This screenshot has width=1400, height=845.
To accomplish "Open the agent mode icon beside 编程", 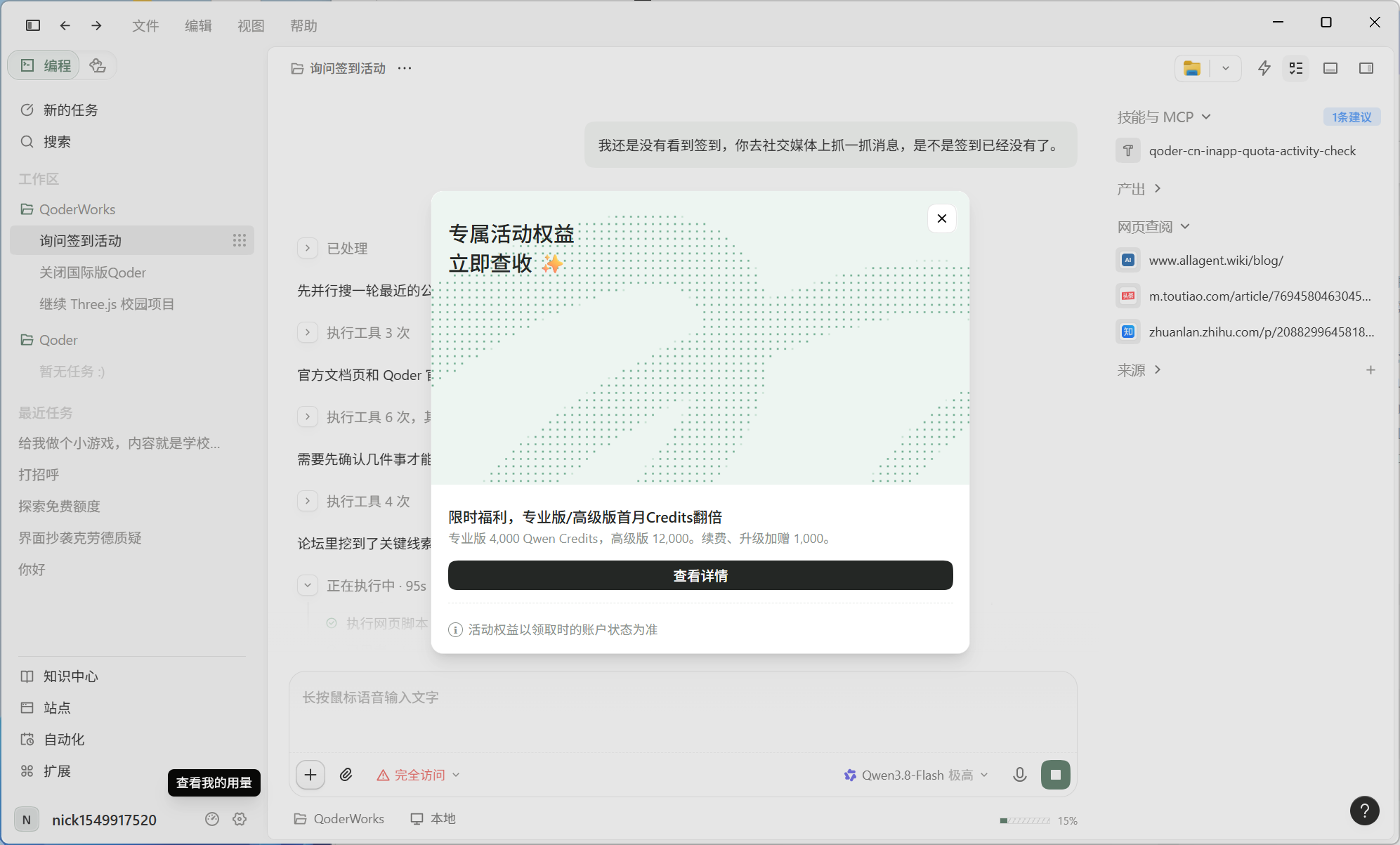I will [98, 65].
